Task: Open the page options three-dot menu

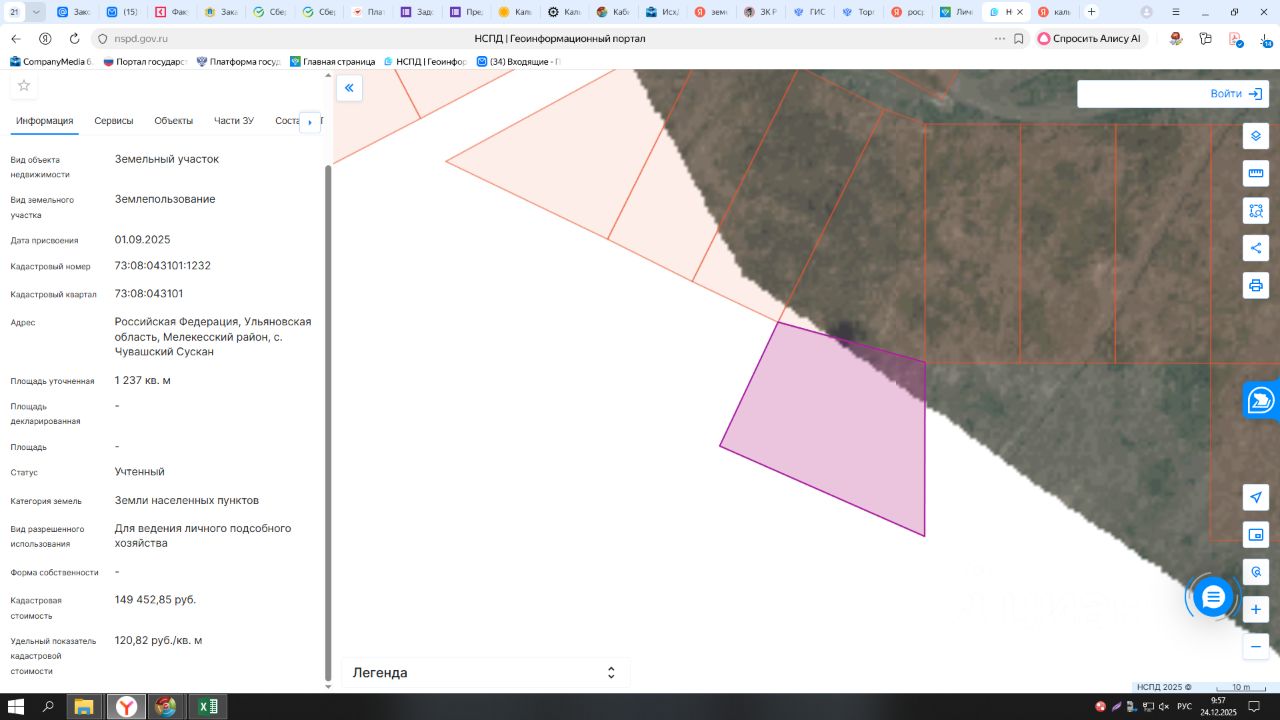Action: click(1000, 38)
